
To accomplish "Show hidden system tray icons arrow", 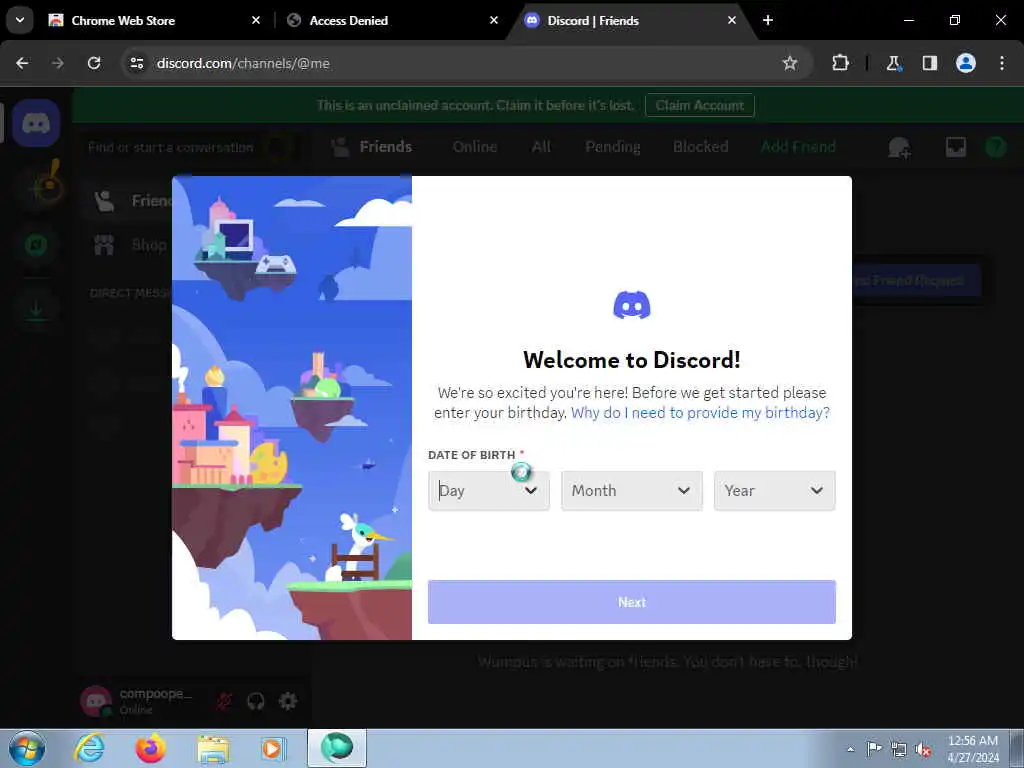I will pyautogui.click(x=850, y=749).
